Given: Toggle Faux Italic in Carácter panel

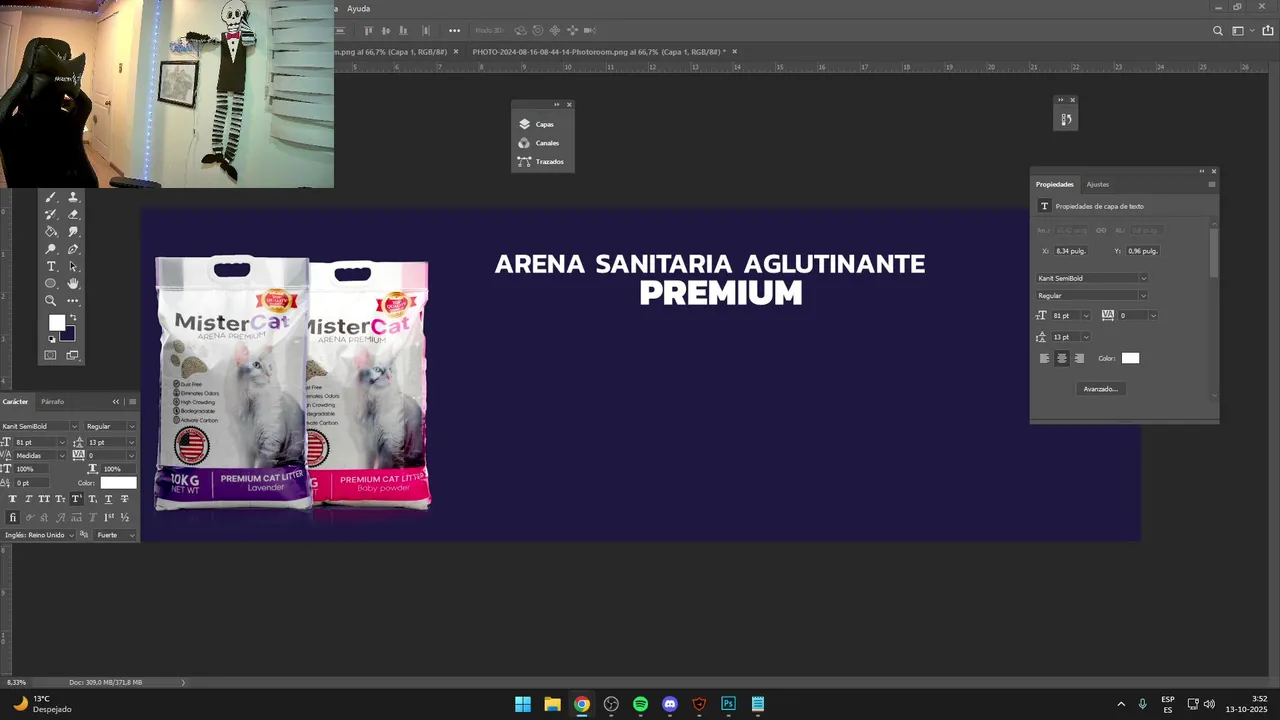Looking at the screenshot, I should coord(28,499).
